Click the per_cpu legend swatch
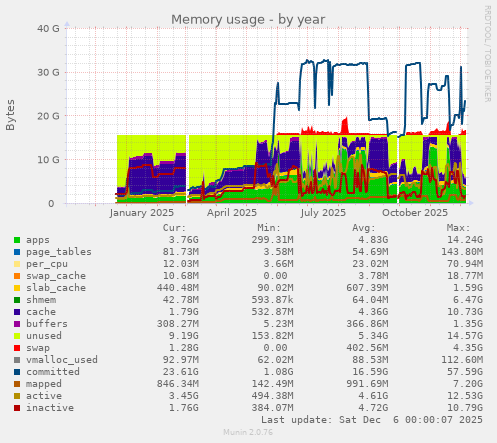This screenshot has width=497, height=443. tap(17, 264)
